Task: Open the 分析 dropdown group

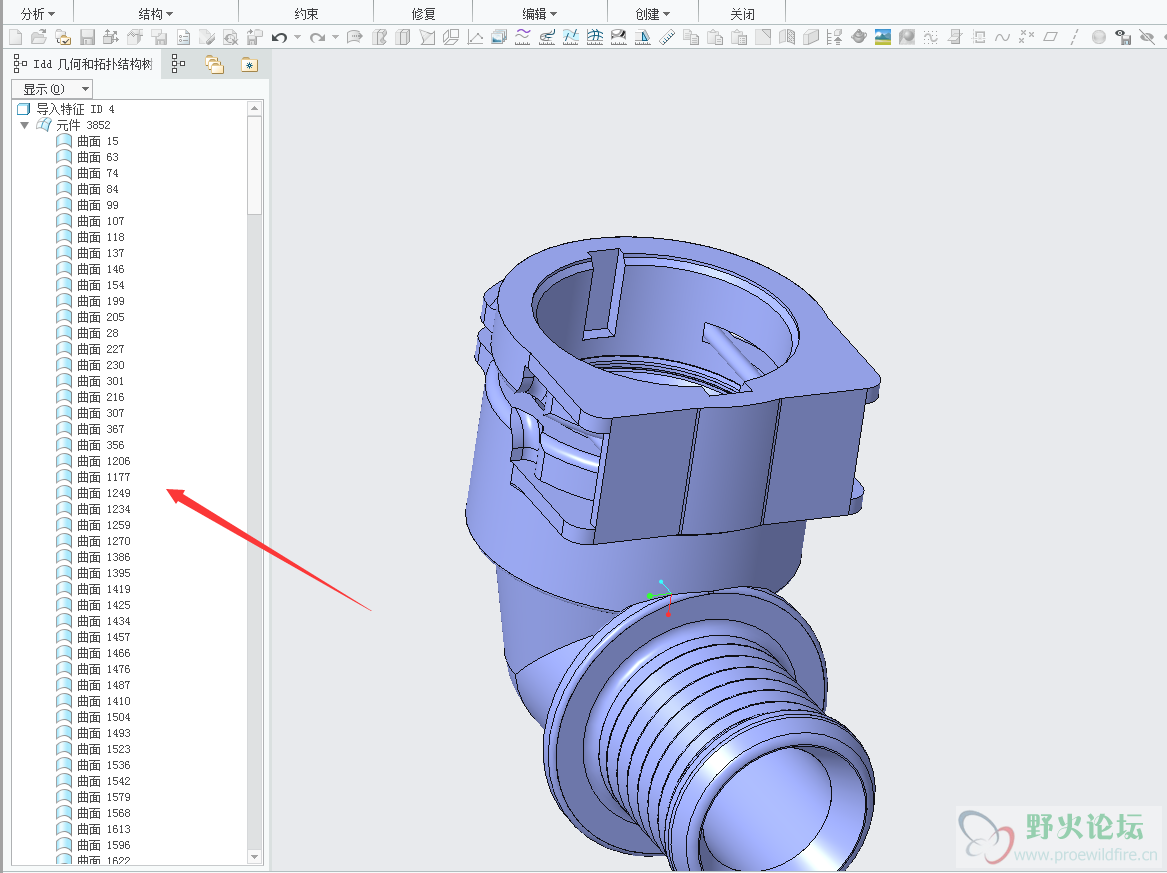Action: pos(37,13)
